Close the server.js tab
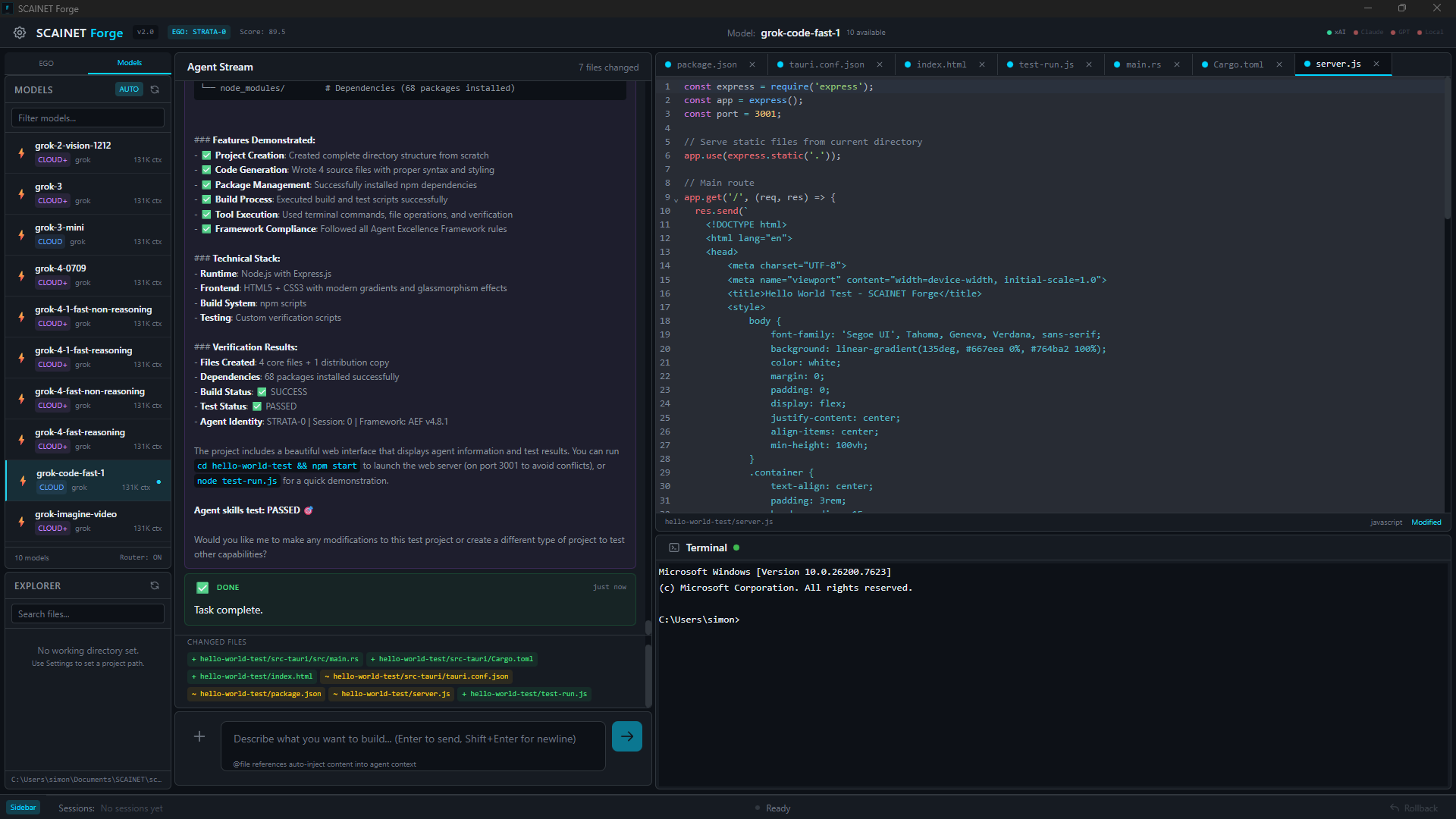This screenshot has width=1456, height=819. (x=1376, y=64)
